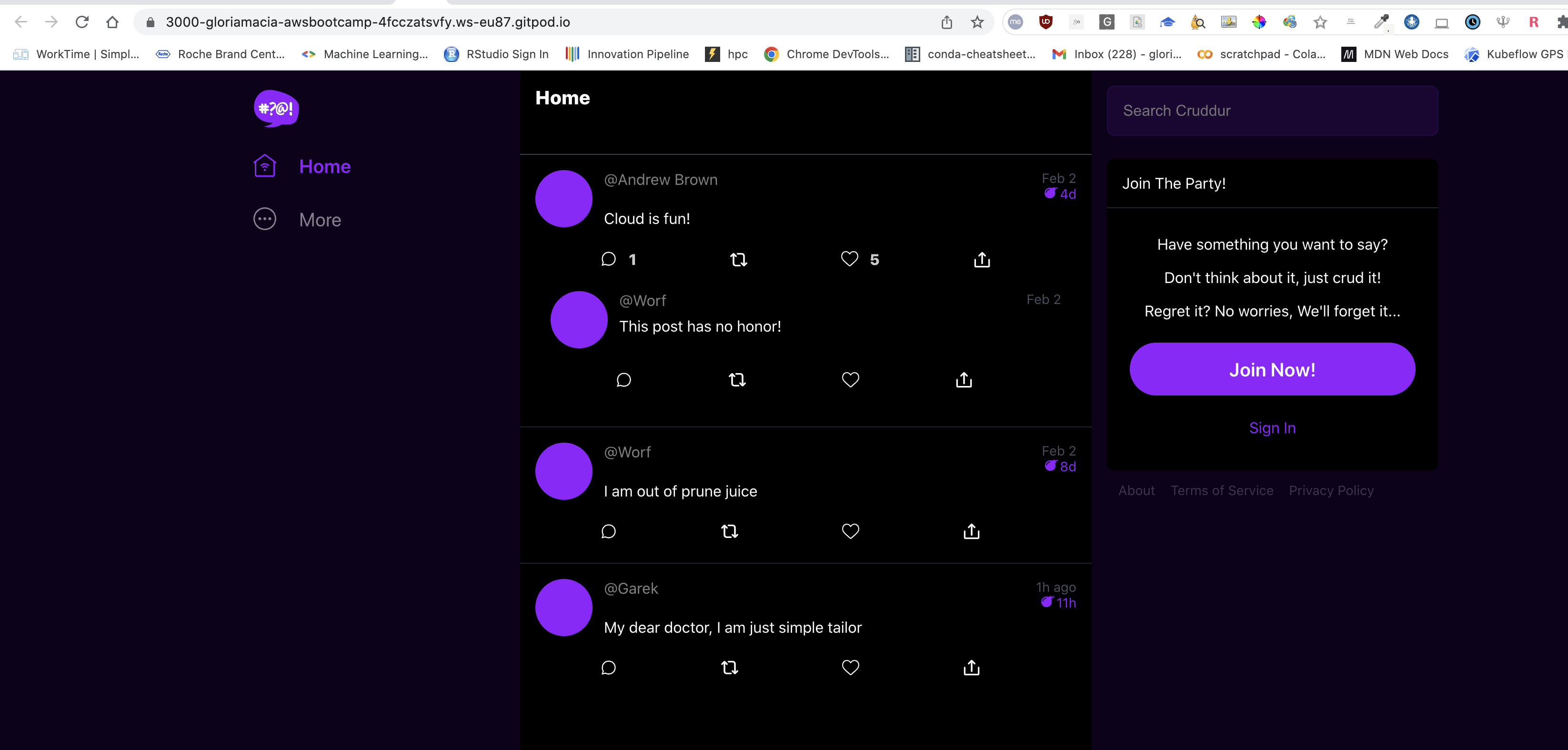The image size is (1568, 750).
Task: Like Worf's "I am out of prune juice" post
Action: click(x=850, y=531)
